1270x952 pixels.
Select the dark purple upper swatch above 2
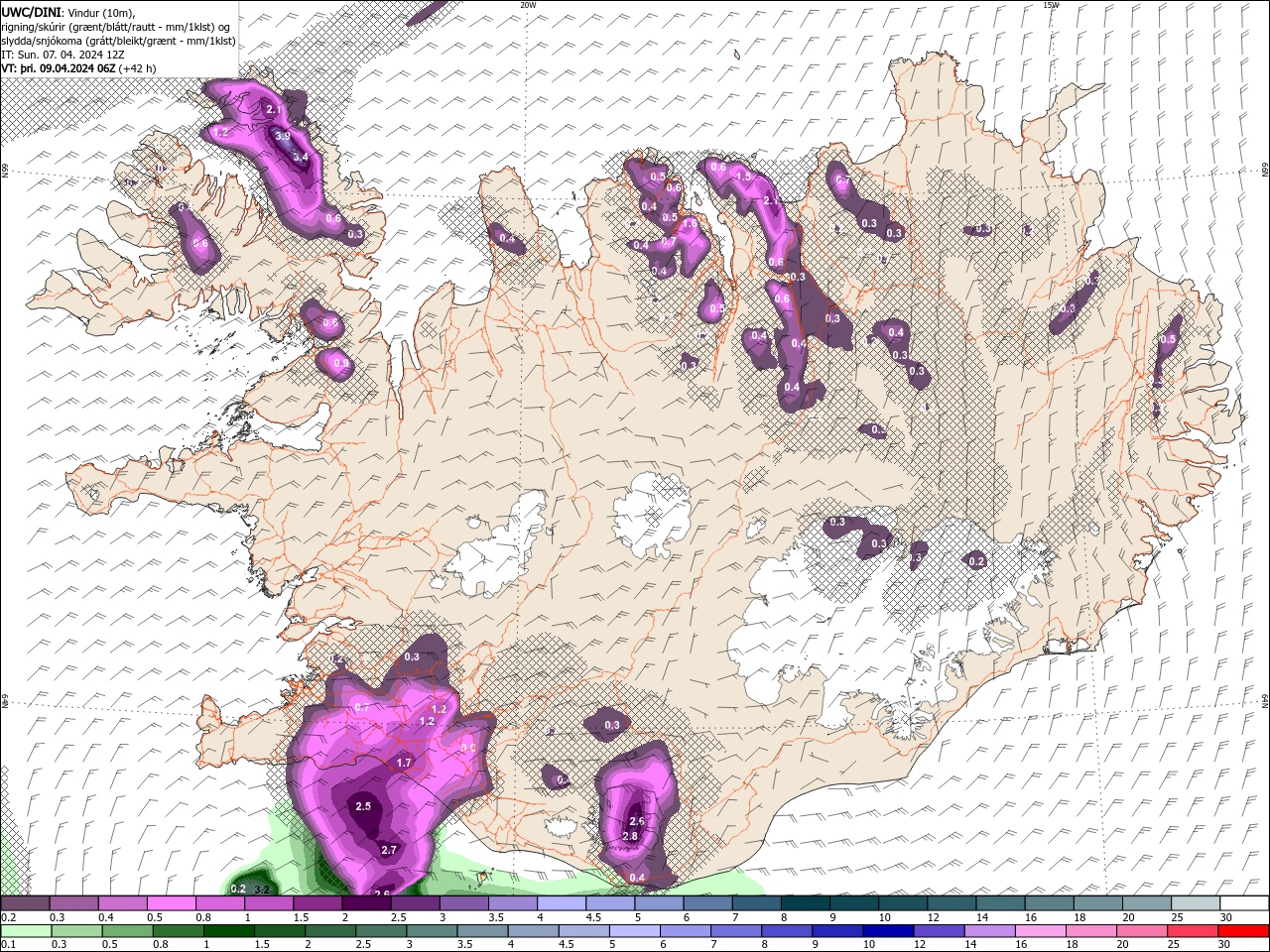366,903
